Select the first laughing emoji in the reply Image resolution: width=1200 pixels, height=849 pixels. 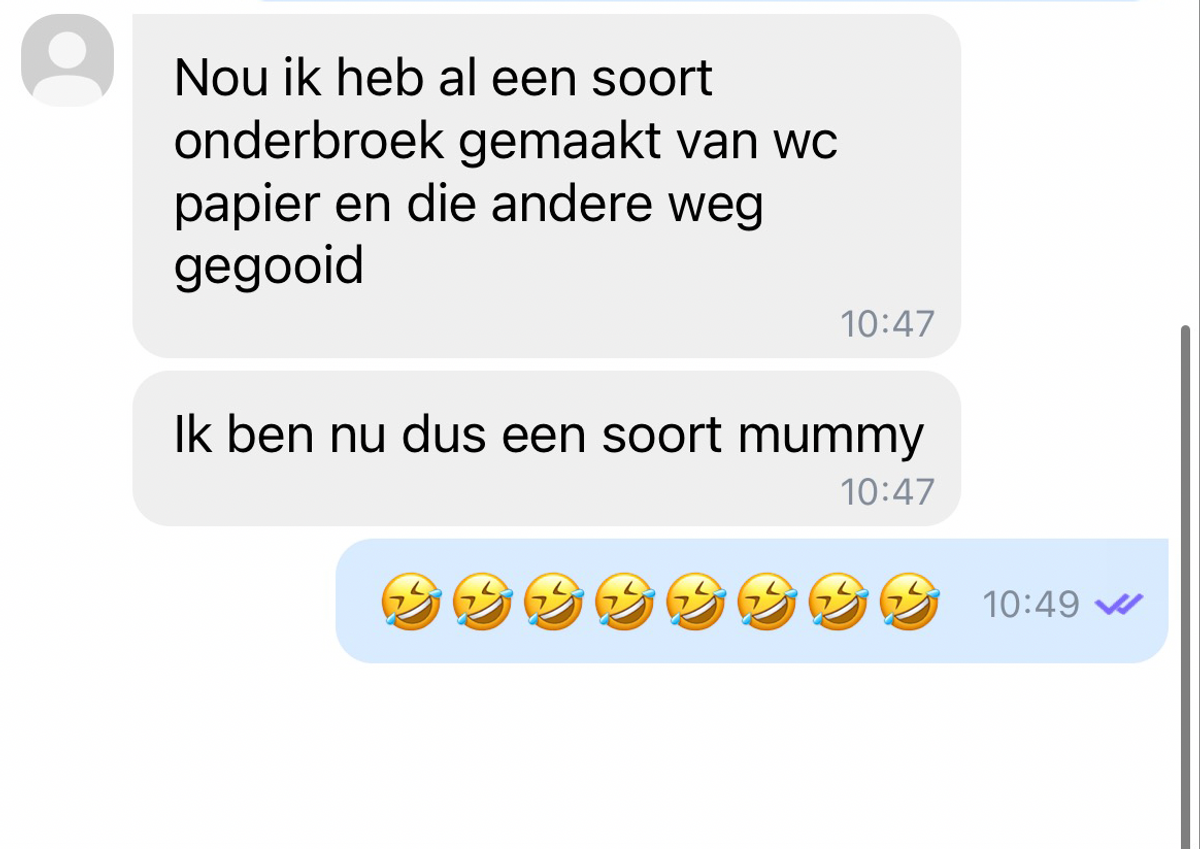coord(410,602)
